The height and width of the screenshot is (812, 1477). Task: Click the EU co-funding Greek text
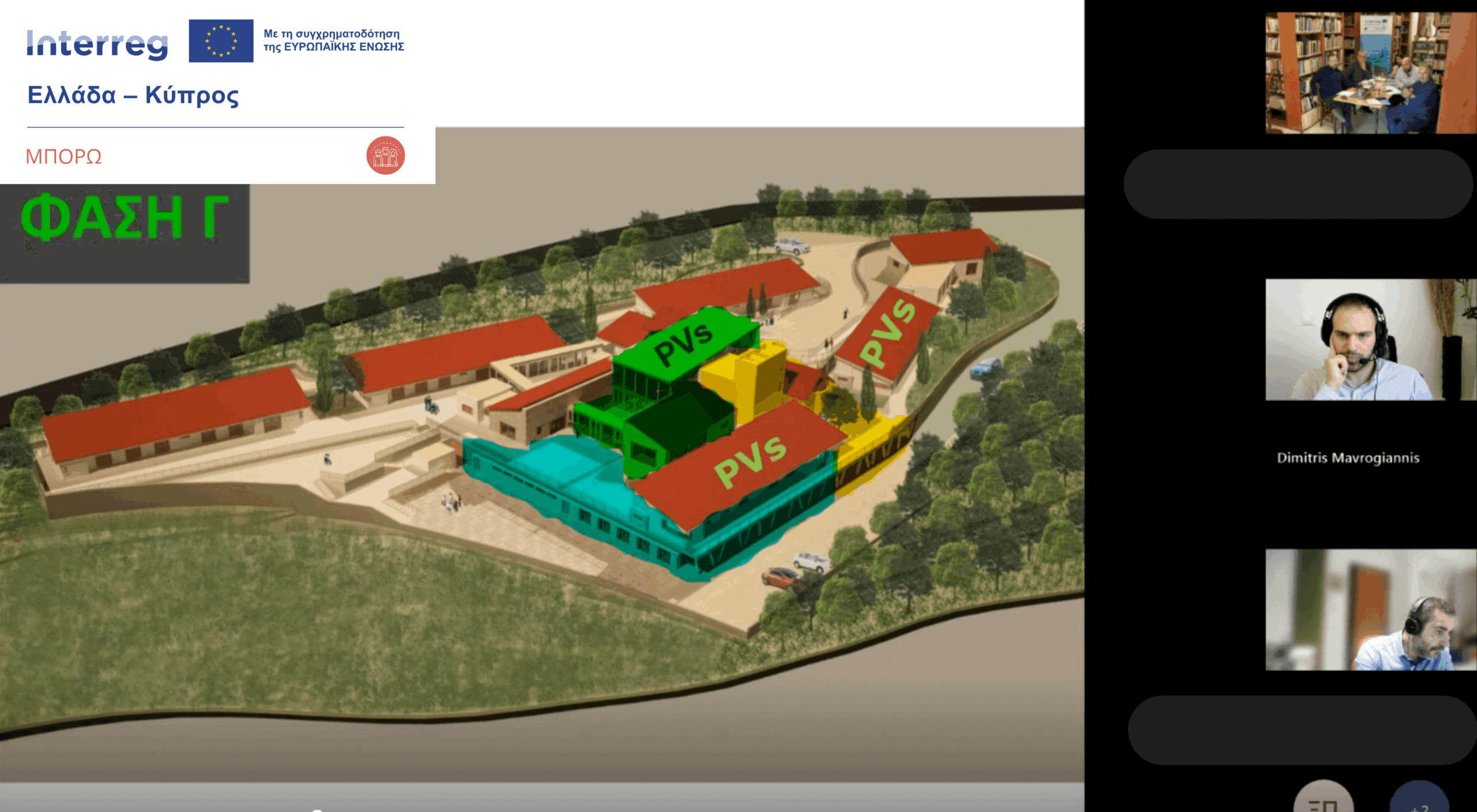point(333,40)
